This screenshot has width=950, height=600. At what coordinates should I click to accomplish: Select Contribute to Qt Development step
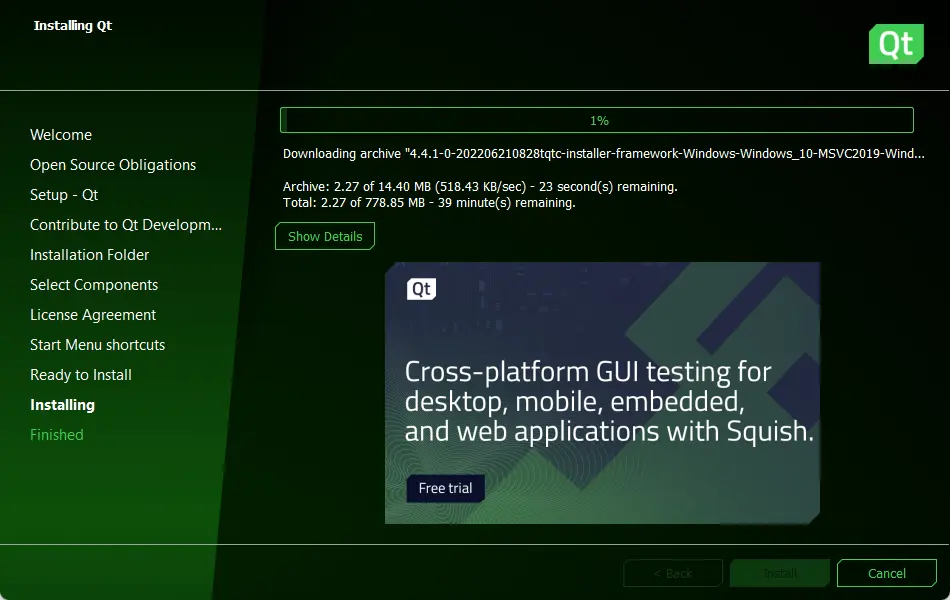[x=126, y=225]
